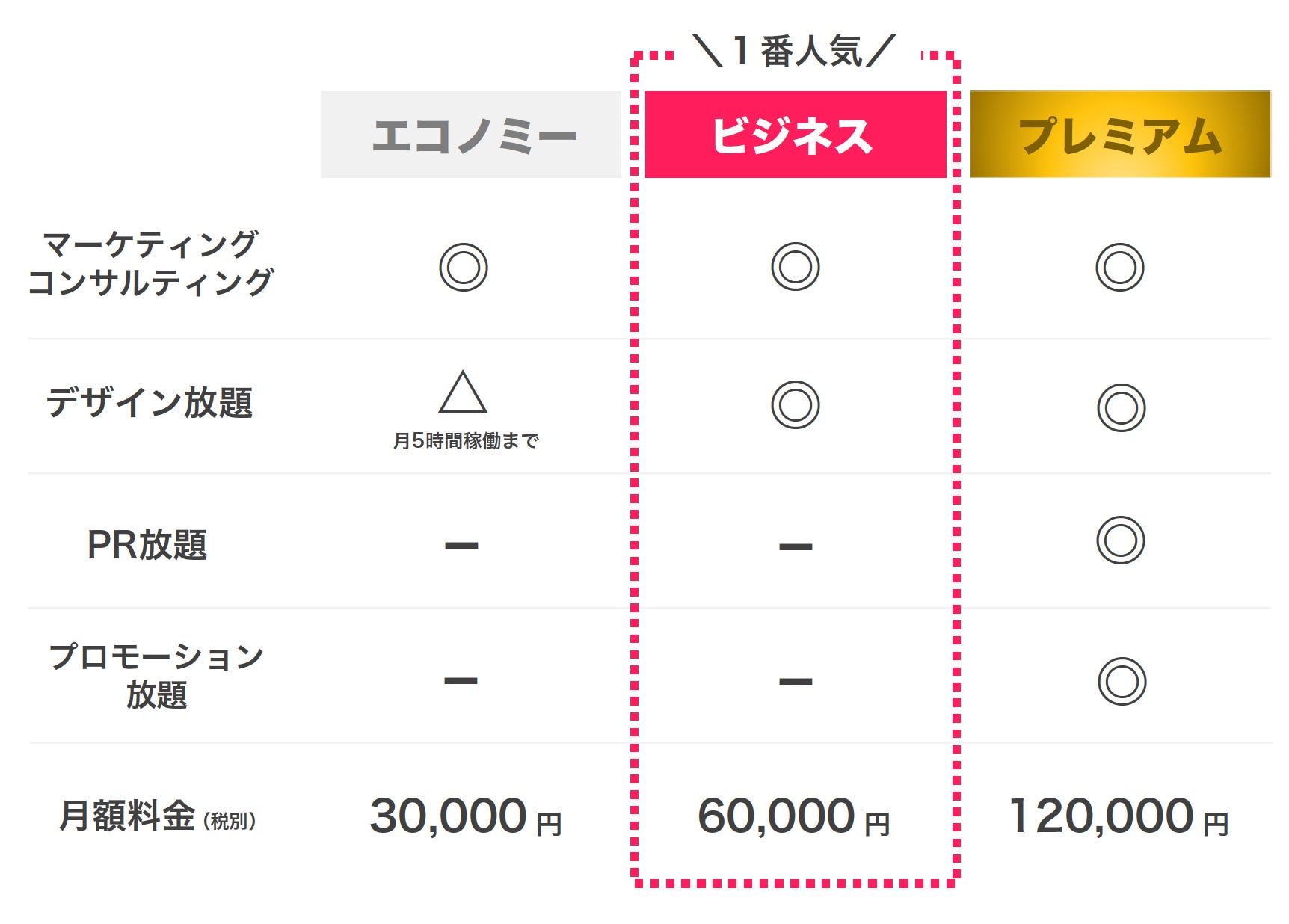Click the マーケティングコンサルティング row label
The image size is (1289, 924).
pos(150,263)
